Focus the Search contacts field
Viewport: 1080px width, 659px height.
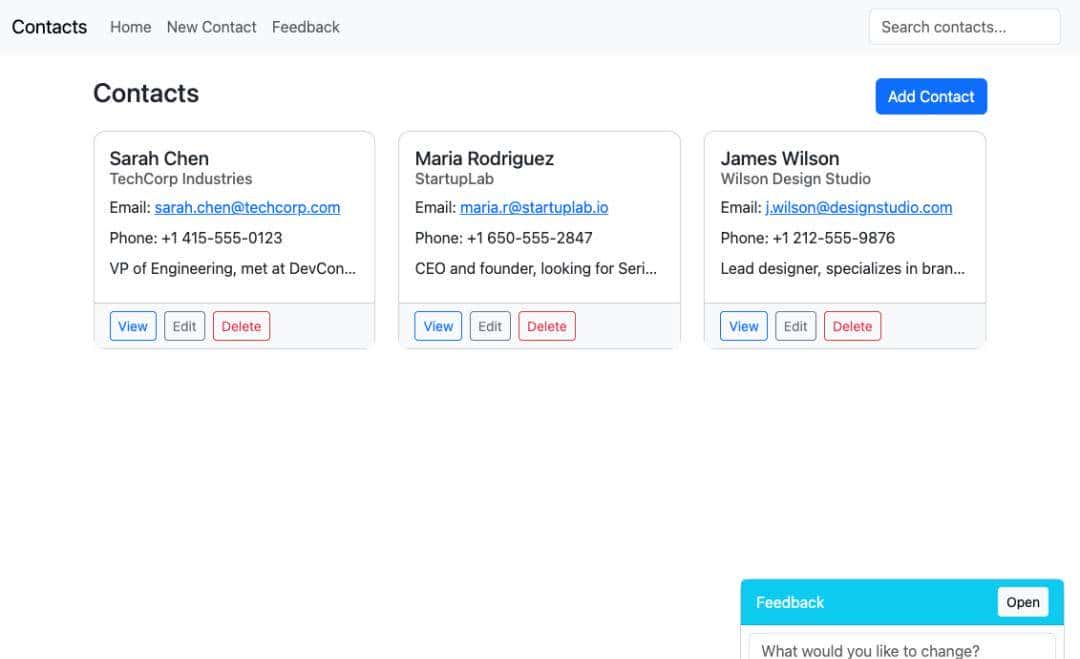pos(963,27)
